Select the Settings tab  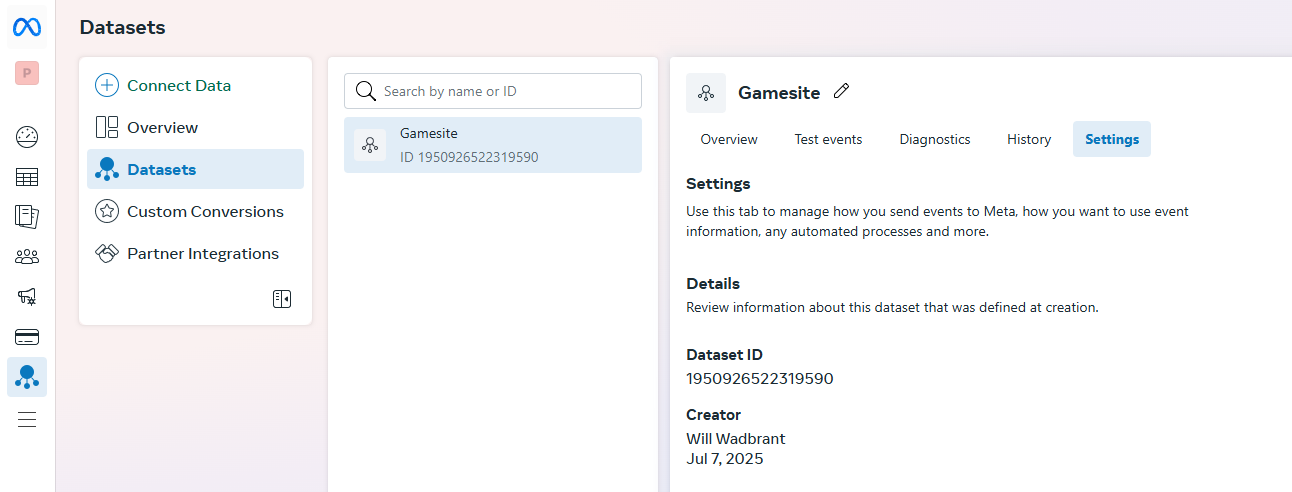[1112, 139]
